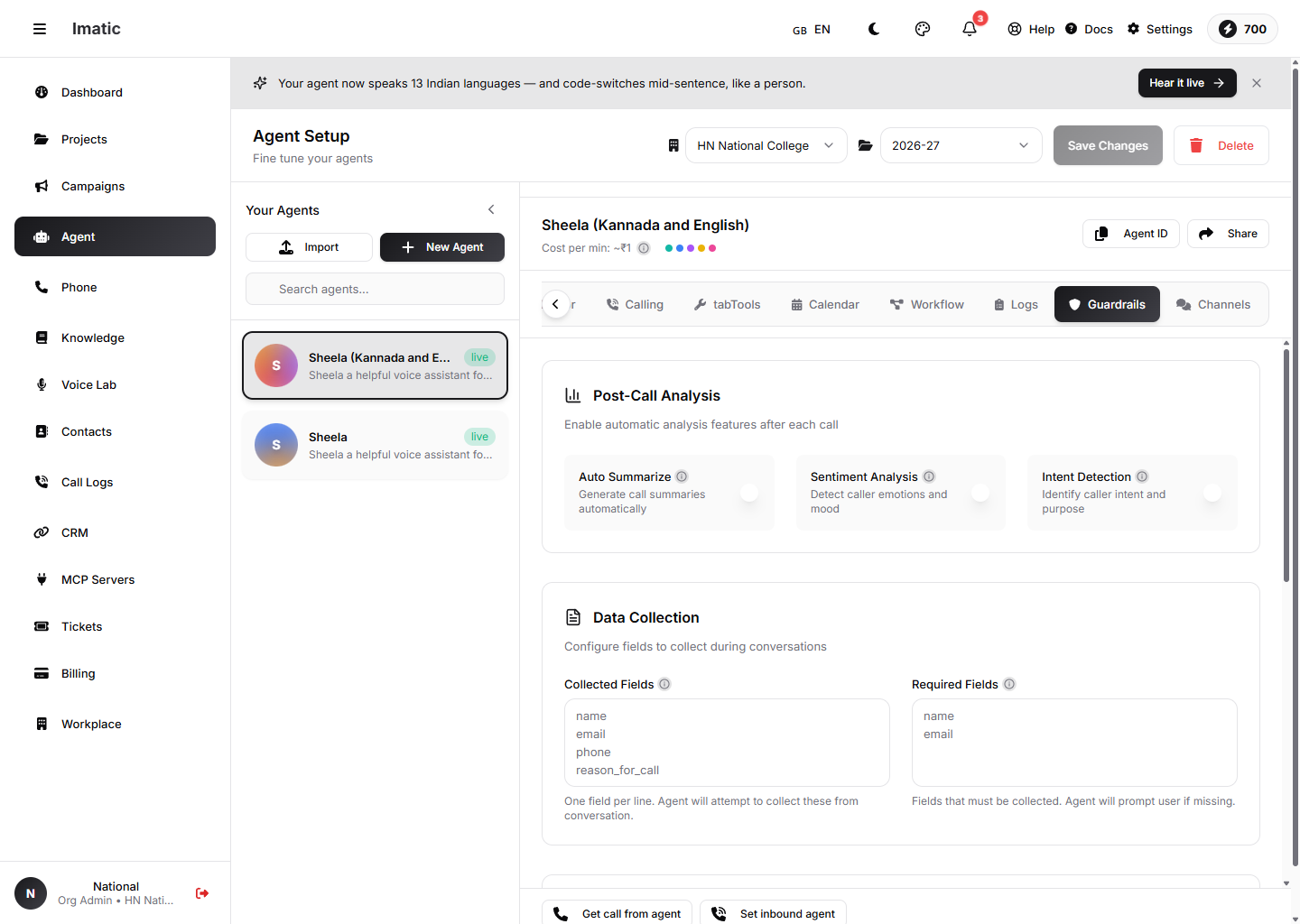The width and height of the screenshot is (1300, 924).
Task: Click the Billing card icon
Action: tap(42, 673)
